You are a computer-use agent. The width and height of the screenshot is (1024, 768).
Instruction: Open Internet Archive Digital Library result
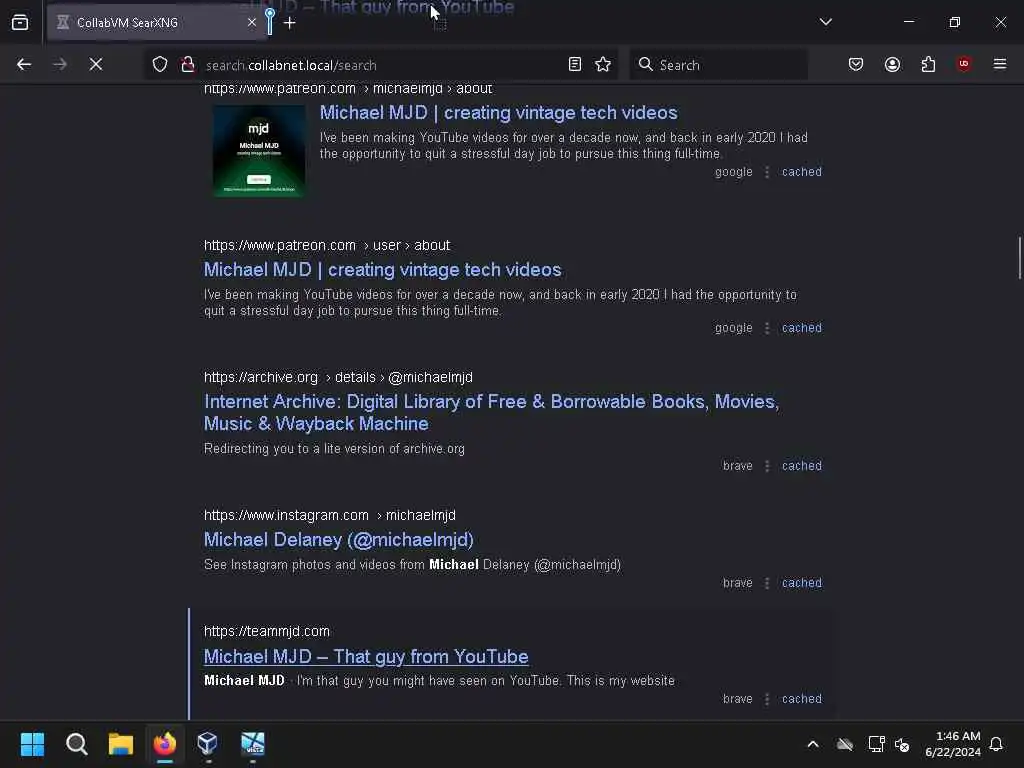pyautogui.click(x=491, y=413)
